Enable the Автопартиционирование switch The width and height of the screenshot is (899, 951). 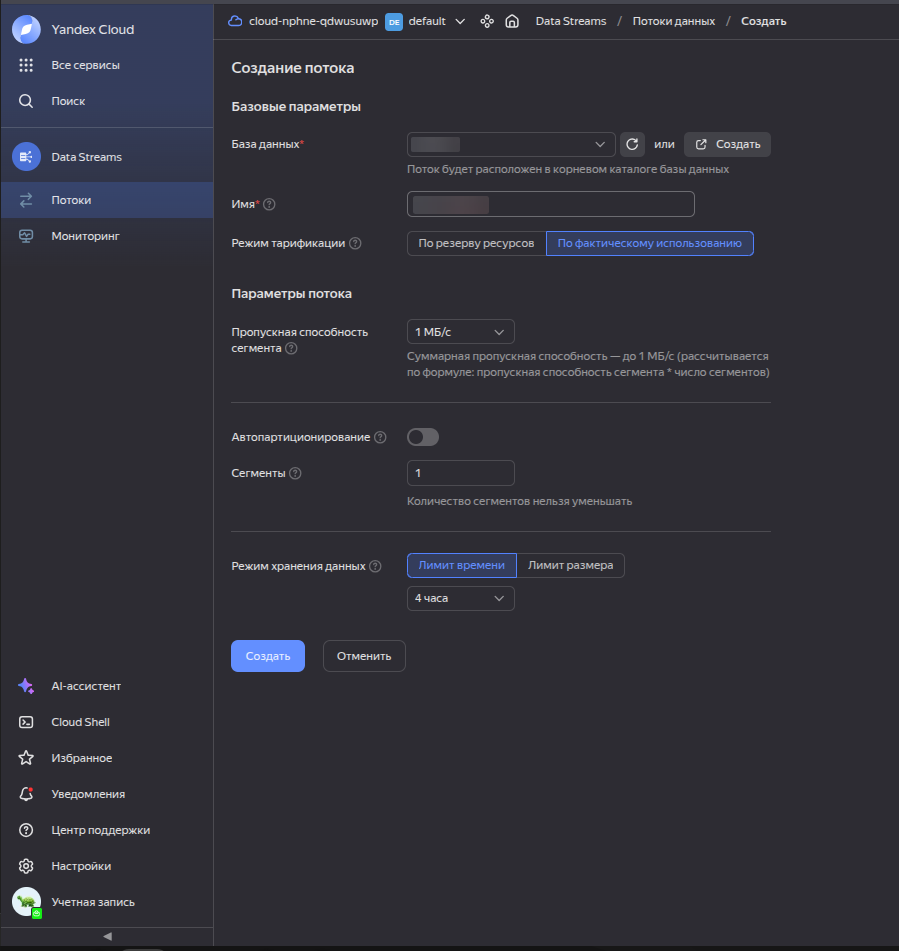pos(423,437)
